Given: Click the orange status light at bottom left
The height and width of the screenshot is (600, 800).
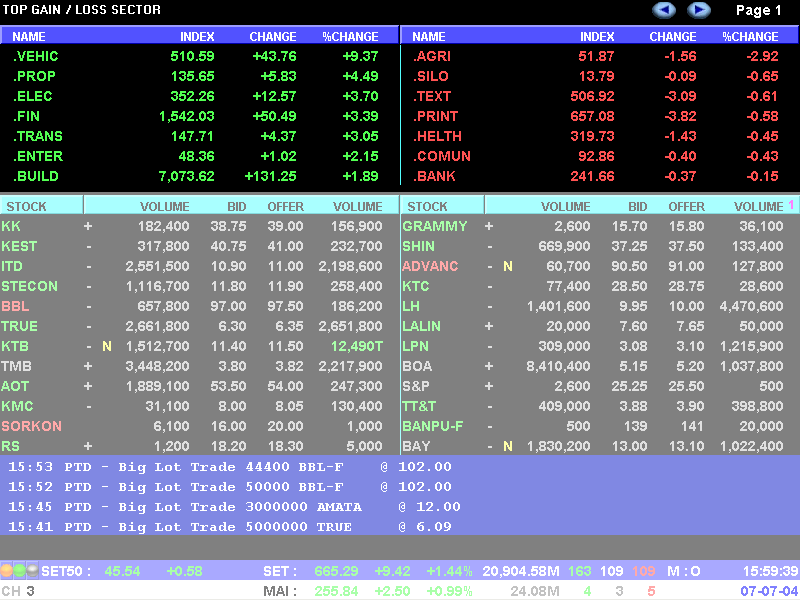Looking at the screenshot, I should (x=7, y=570).
